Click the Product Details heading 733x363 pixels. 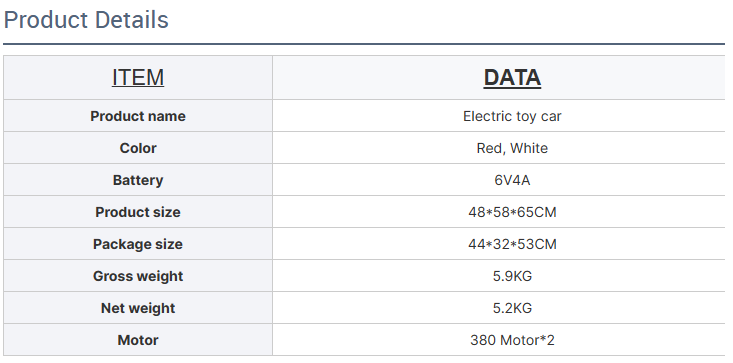click(x=86, y=20)
